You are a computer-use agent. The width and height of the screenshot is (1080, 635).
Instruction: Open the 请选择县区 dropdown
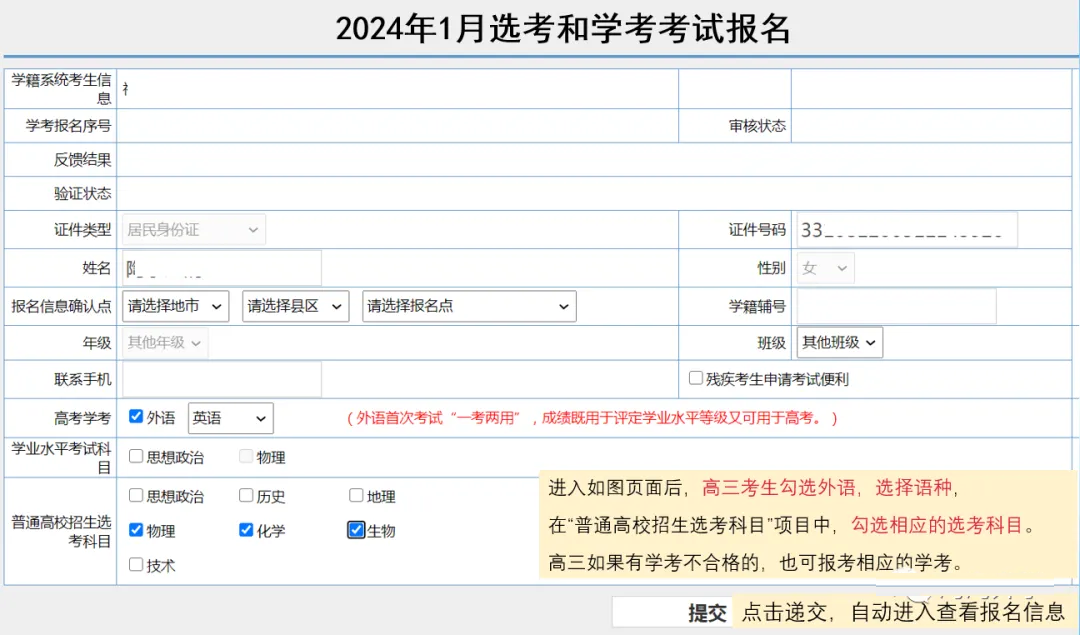tap(295, 306)
